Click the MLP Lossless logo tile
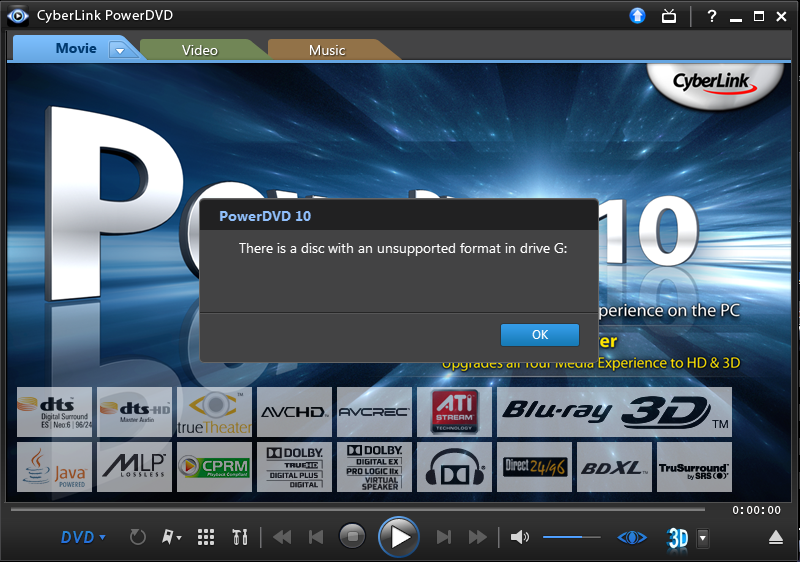Screen dimensions: 800x562 [134, 467]
